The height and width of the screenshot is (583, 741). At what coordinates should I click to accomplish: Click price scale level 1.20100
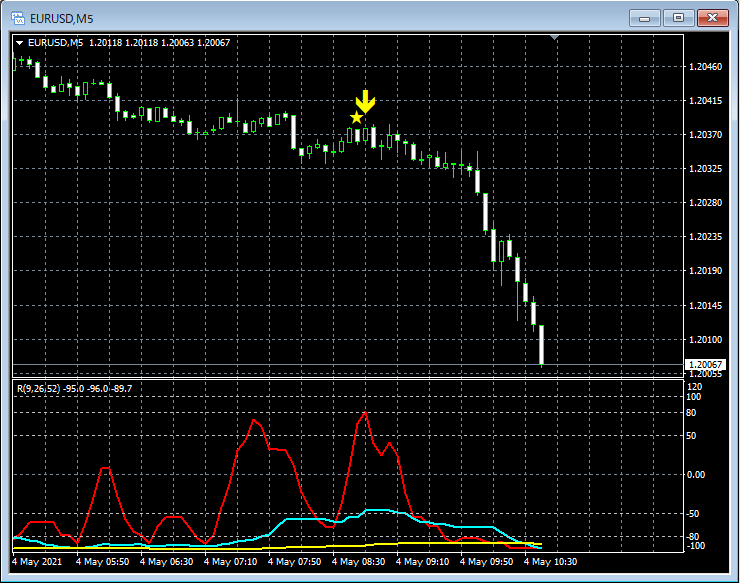(x=705, y=340)
